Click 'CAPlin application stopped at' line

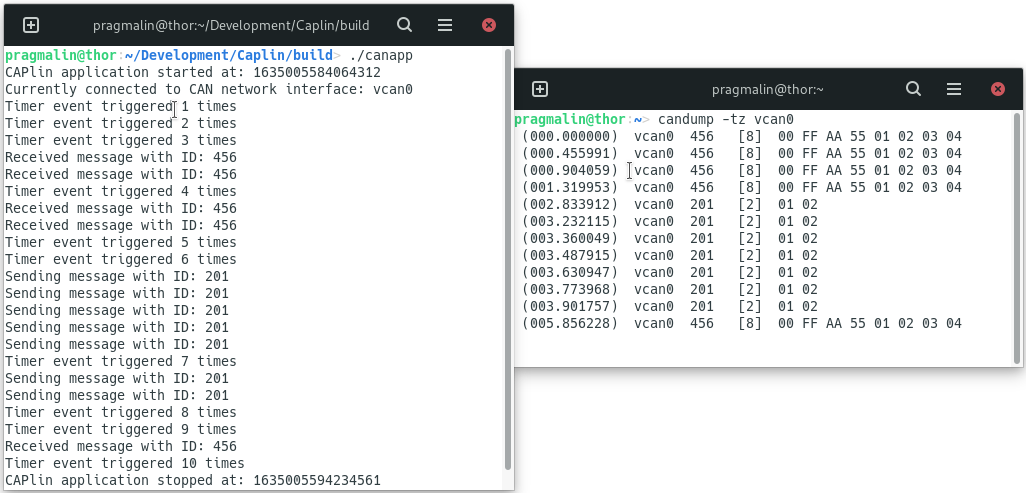(192, 481)
